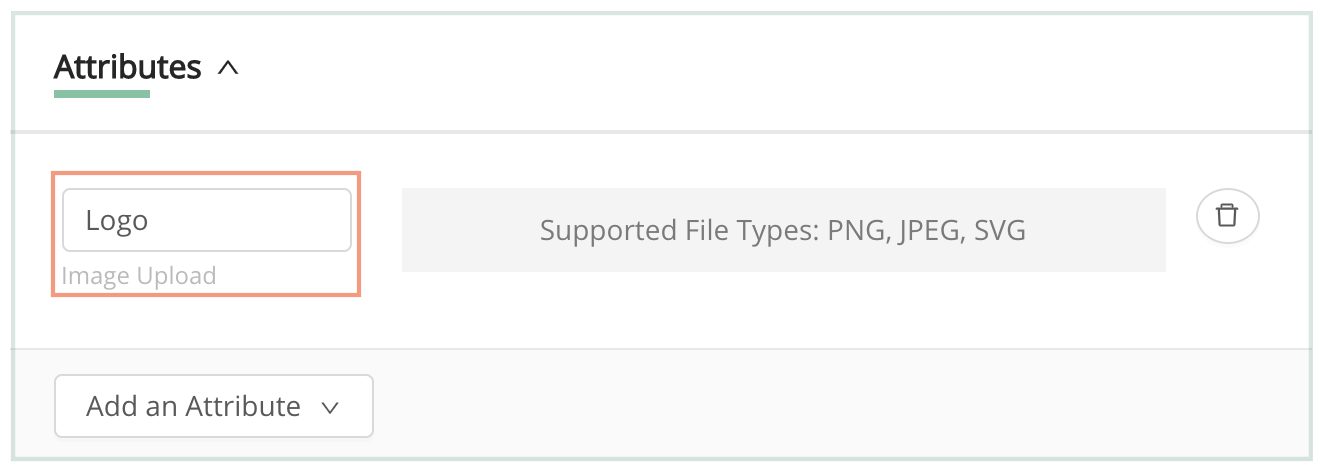
Task: Select the Image Upload label under Logo
Action: (x=139, y=275)
